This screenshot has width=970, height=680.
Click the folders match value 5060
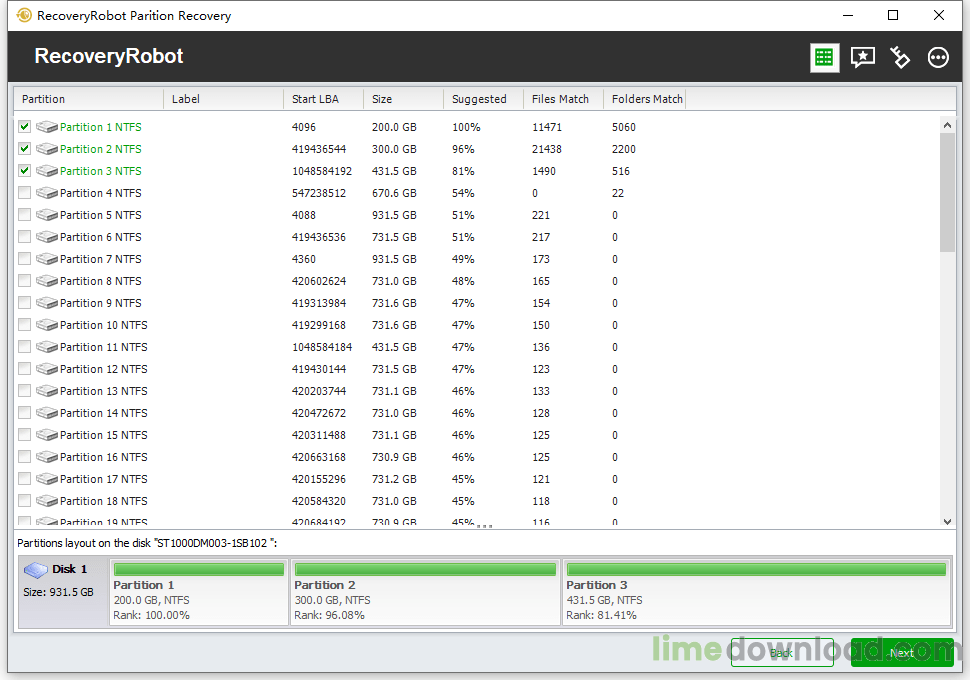click(624, 127)
